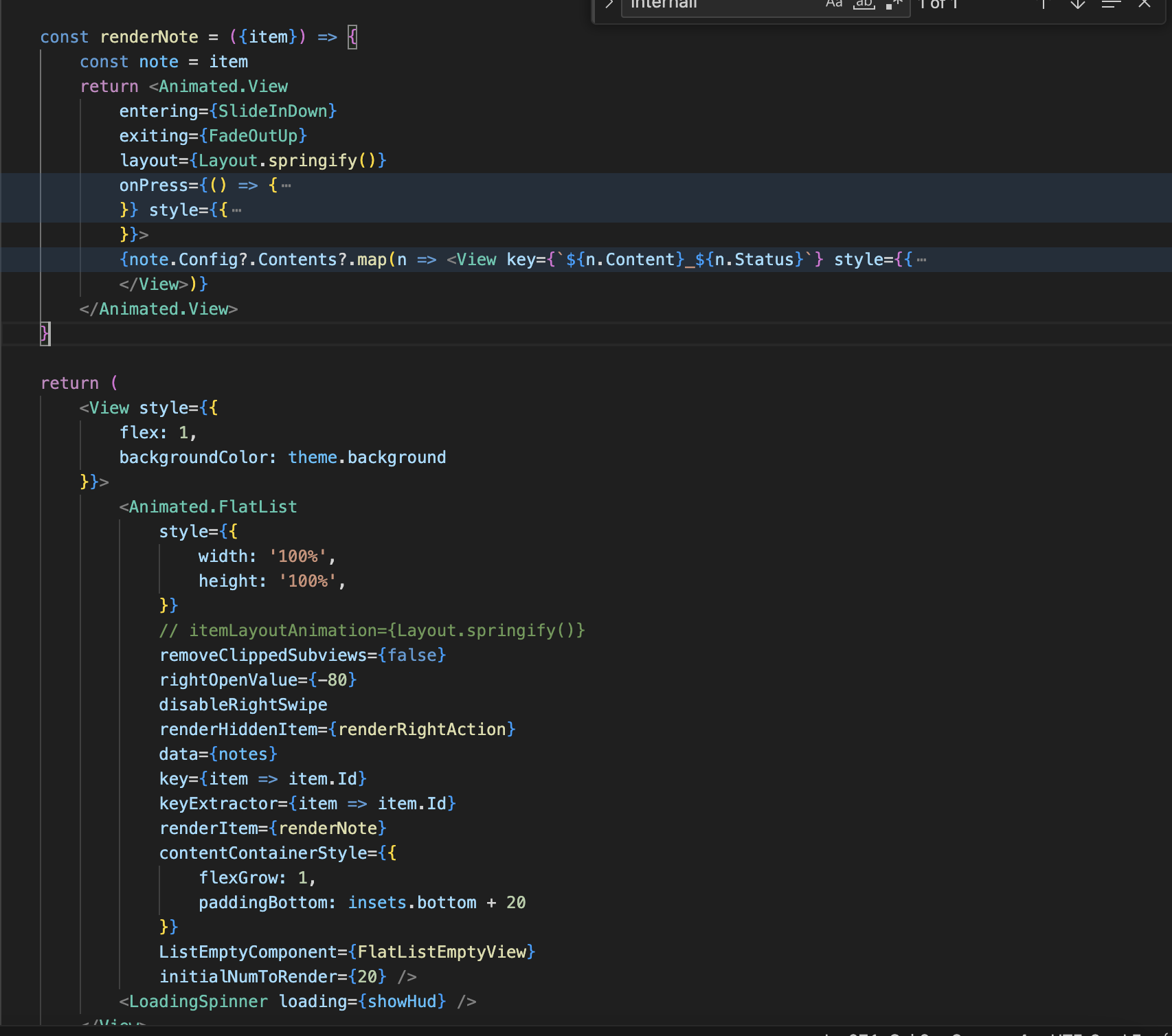The image size is (1172, 1036).
Task: Click the next match arrow in Find widget
Action: (1077, 5)
